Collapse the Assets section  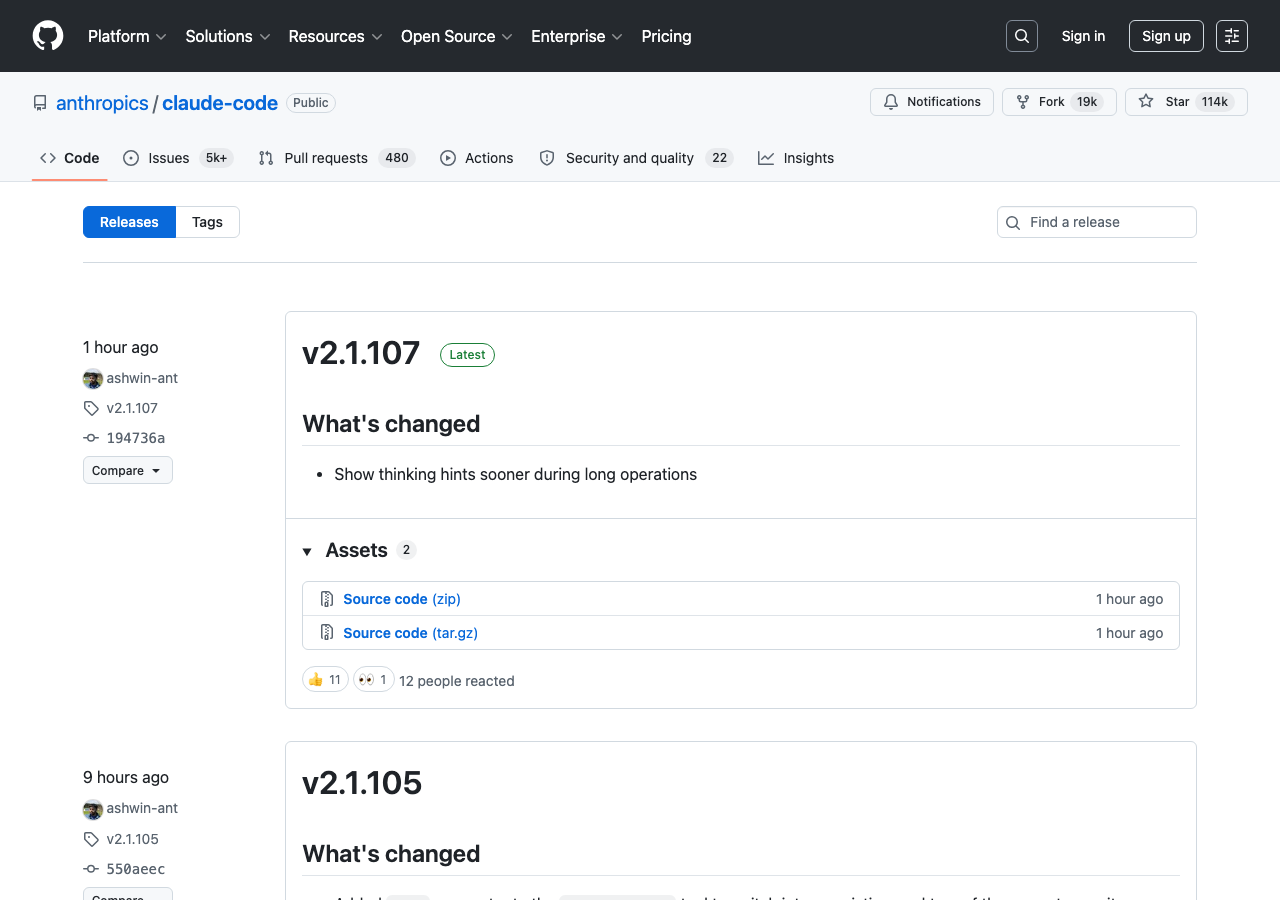tap(308, 551)
